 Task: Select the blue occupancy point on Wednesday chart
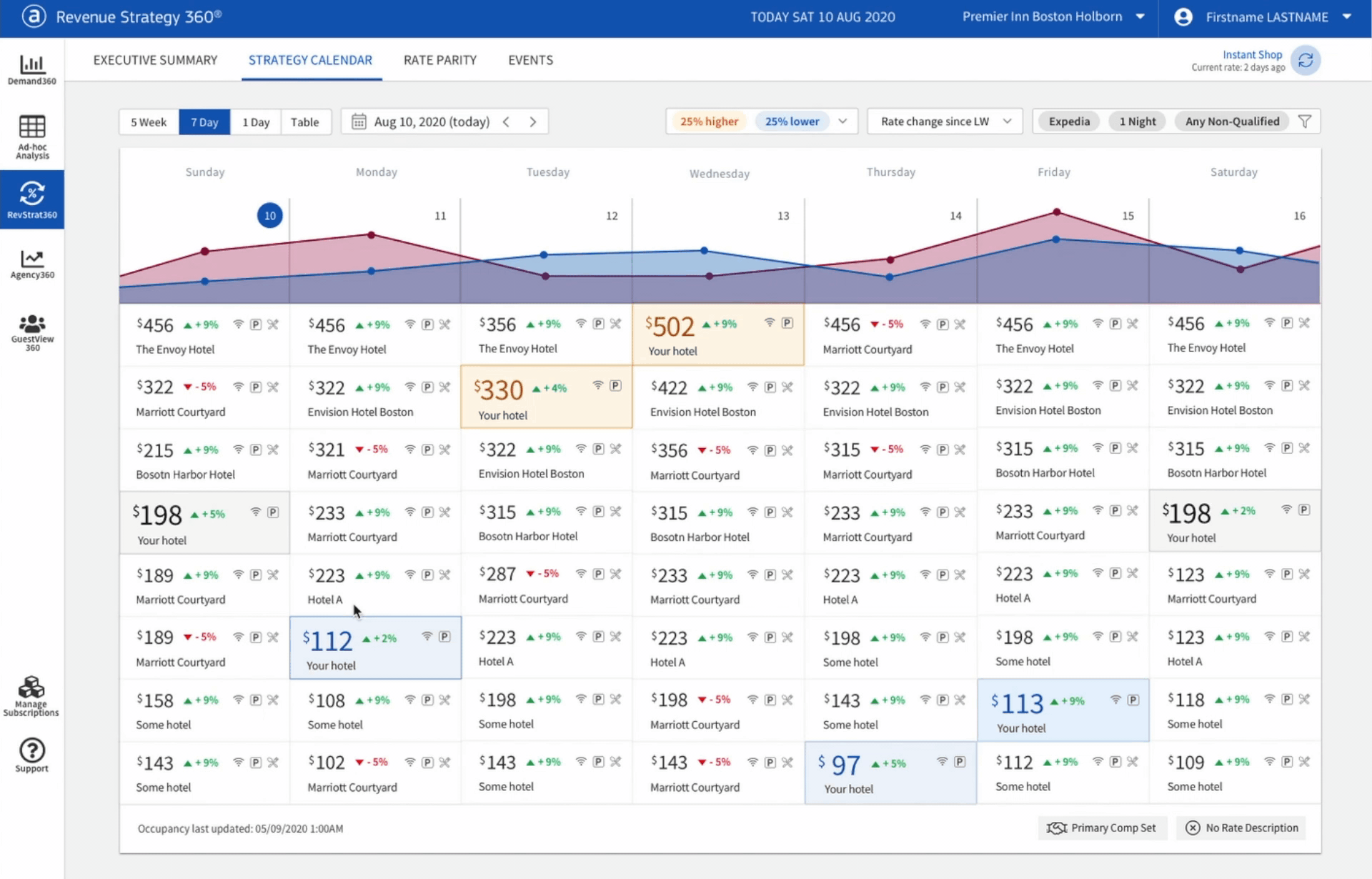[704, 251]
